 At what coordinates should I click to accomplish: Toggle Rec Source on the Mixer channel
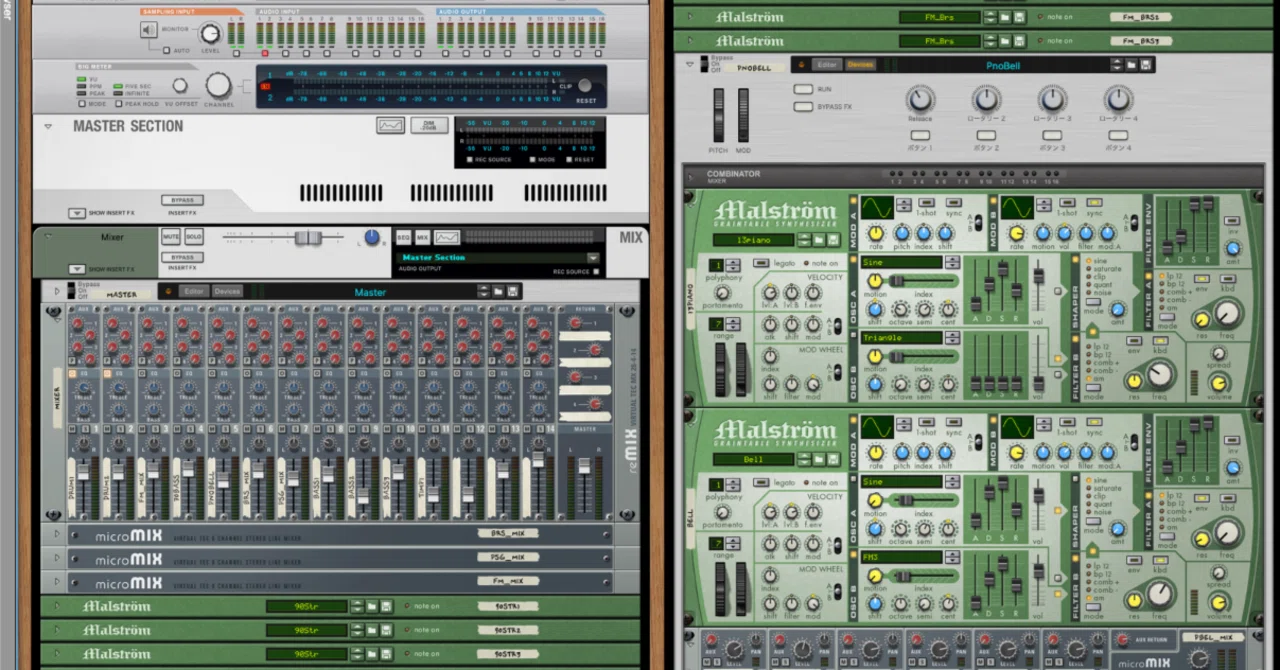pyautogui.click(x=596, y=271)
